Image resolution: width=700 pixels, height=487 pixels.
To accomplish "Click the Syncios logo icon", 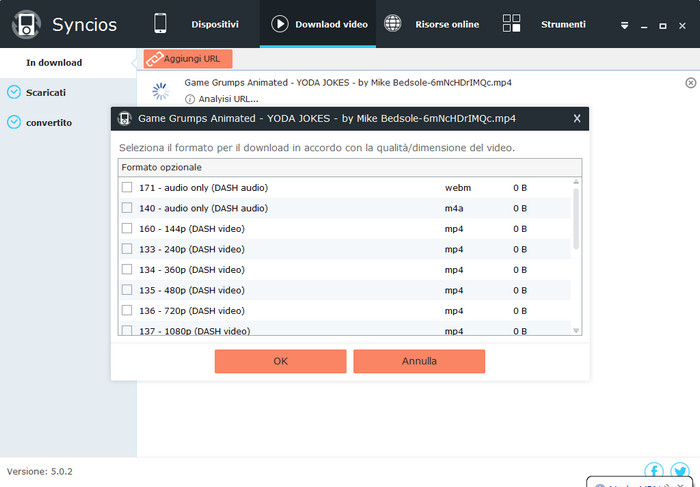I will [26, 24].
